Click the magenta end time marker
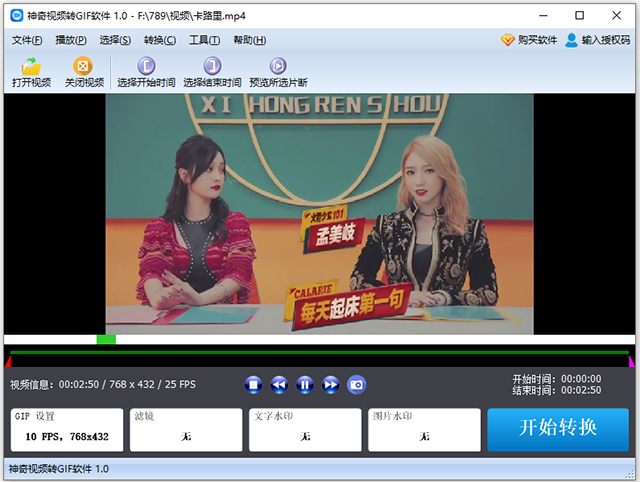The width and height of the screenshot is (640, 482). tap(631, 361)
